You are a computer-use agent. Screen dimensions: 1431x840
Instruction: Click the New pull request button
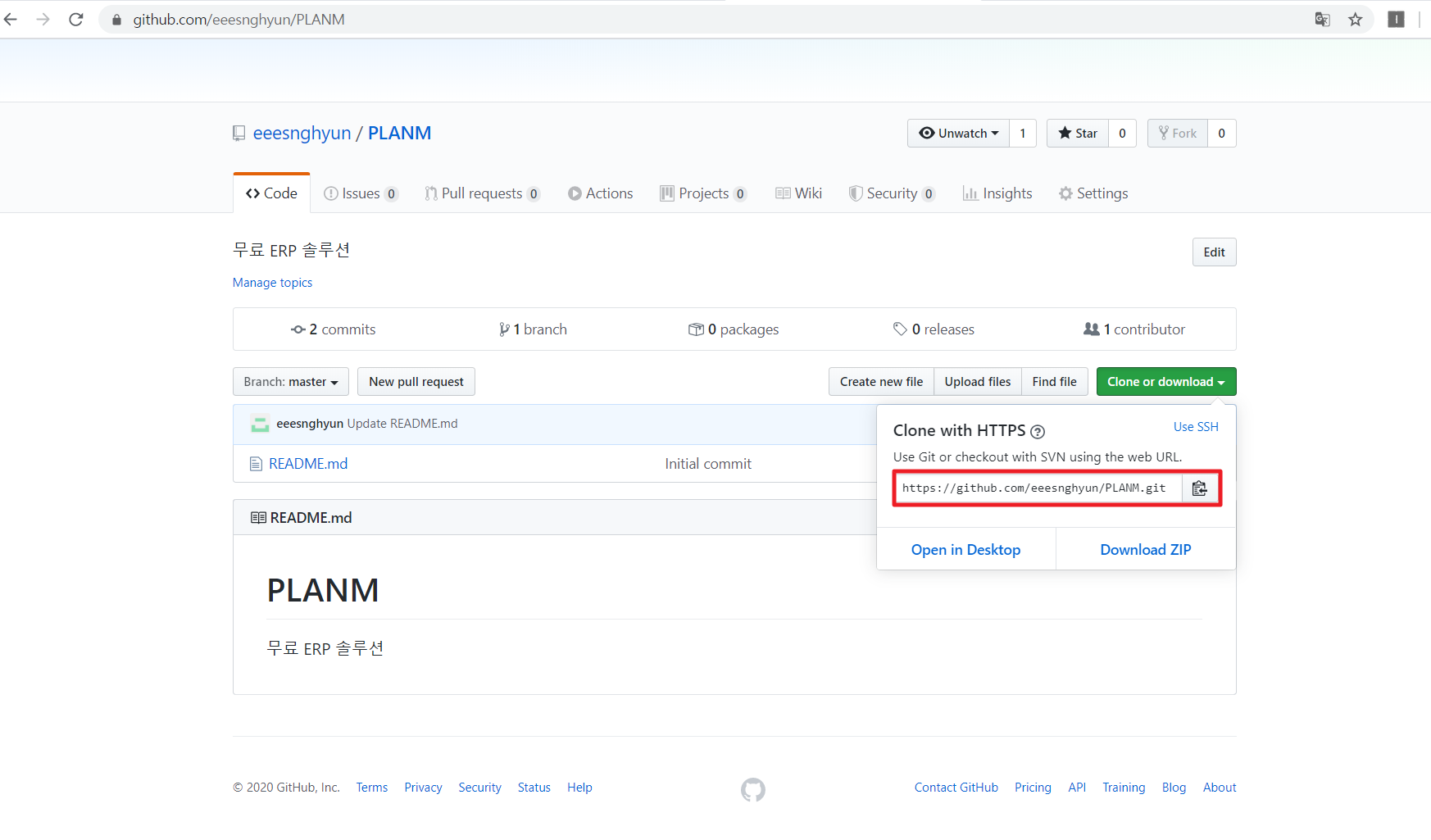click(416, 382)
